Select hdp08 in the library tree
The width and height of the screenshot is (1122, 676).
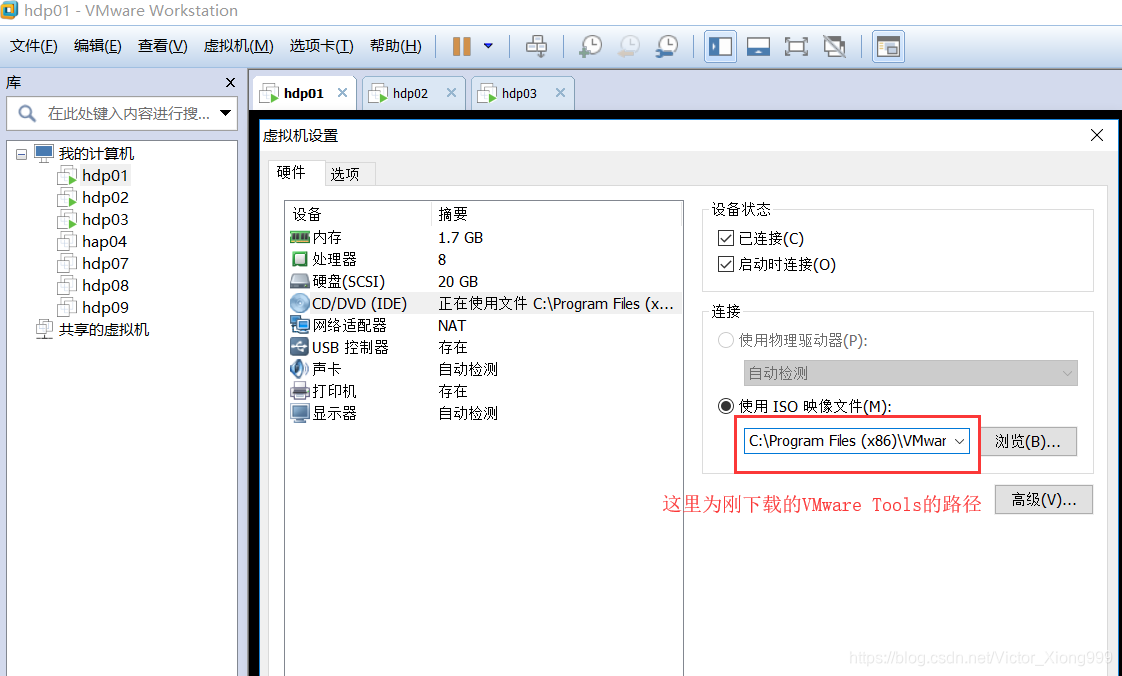105,285
